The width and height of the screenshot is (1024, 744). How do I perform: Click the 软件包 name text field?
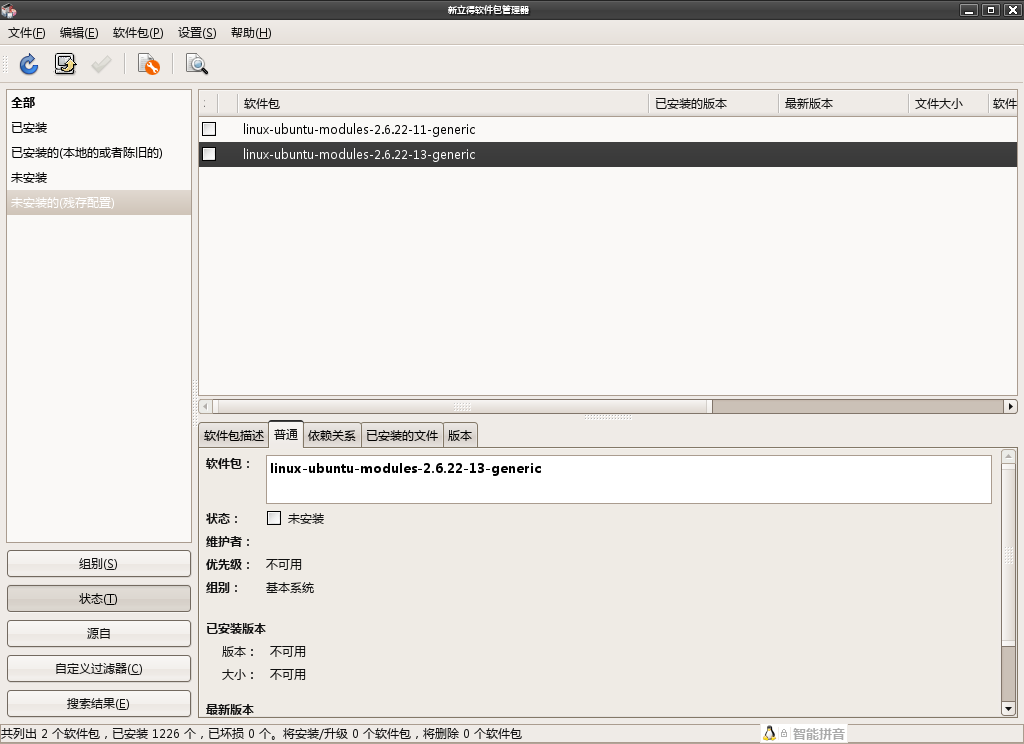[x=629, y=479]
